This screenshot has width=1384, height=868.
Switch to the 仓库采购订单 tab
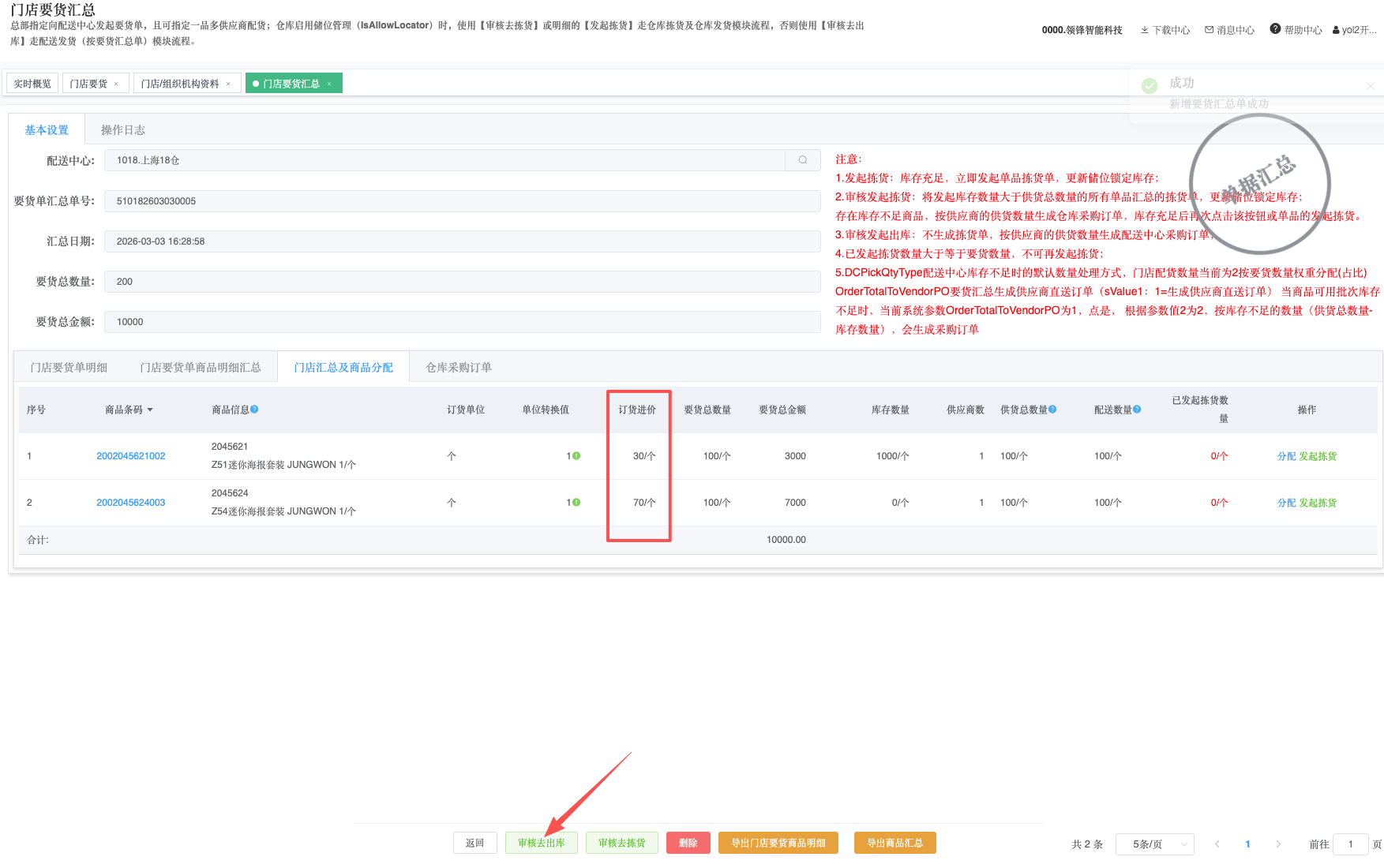pyautogui.click(x=458, y=368)
